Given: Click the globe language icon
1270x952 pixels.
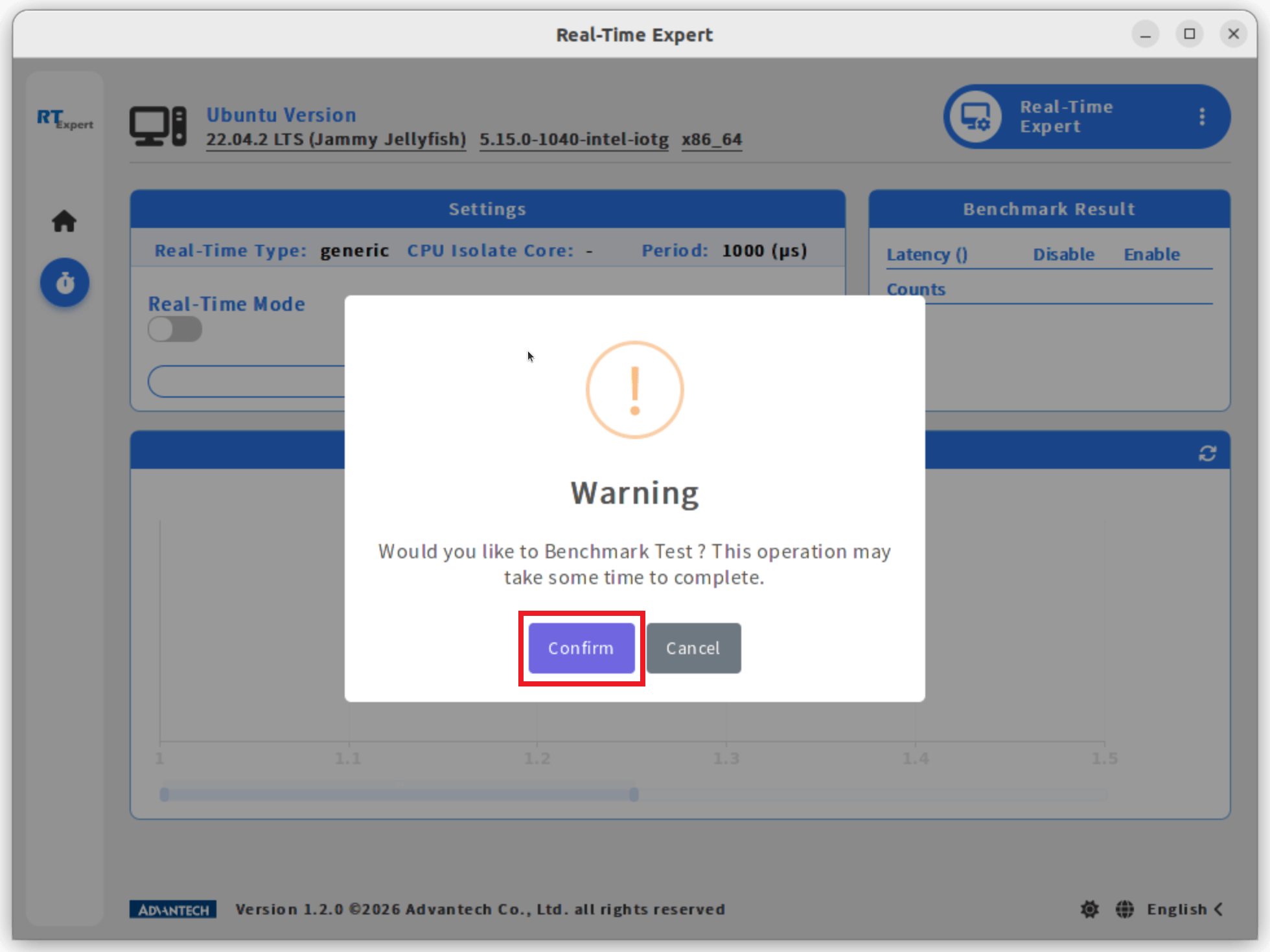Looking at the screenshot, I should pos(1125,909).
